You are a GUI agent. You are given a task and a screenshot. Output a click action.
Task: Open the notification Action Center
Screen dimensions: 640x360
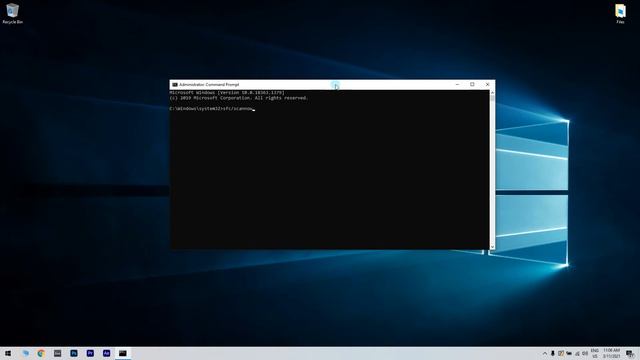coord(630,353)
